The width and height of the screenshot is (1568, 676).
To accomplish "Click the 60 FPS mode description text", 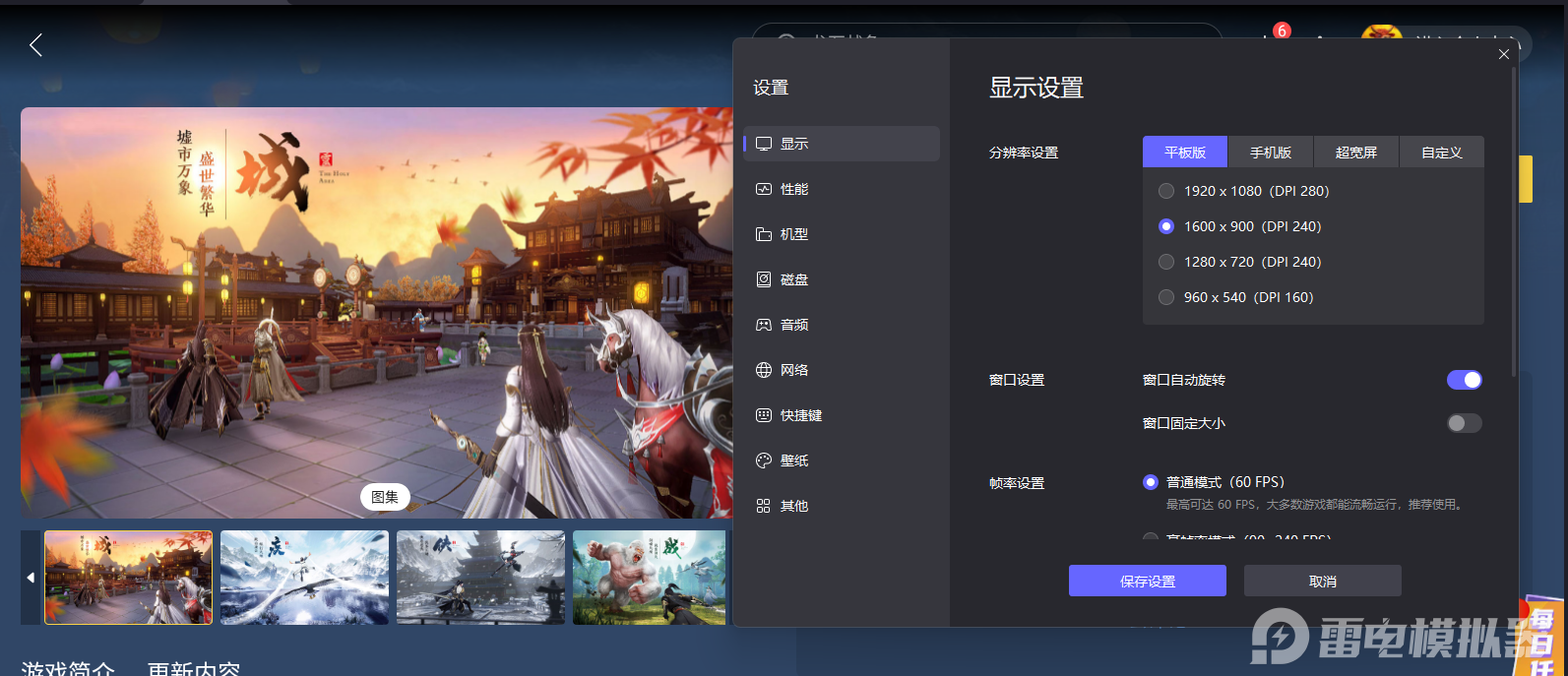I will point(1316,505).
